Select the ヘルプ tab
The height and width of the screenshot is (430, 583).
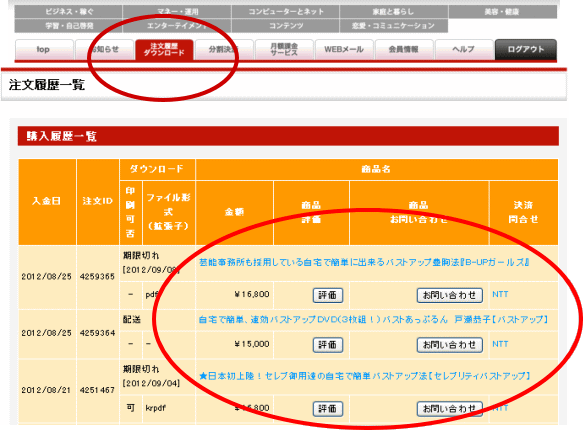464,49
